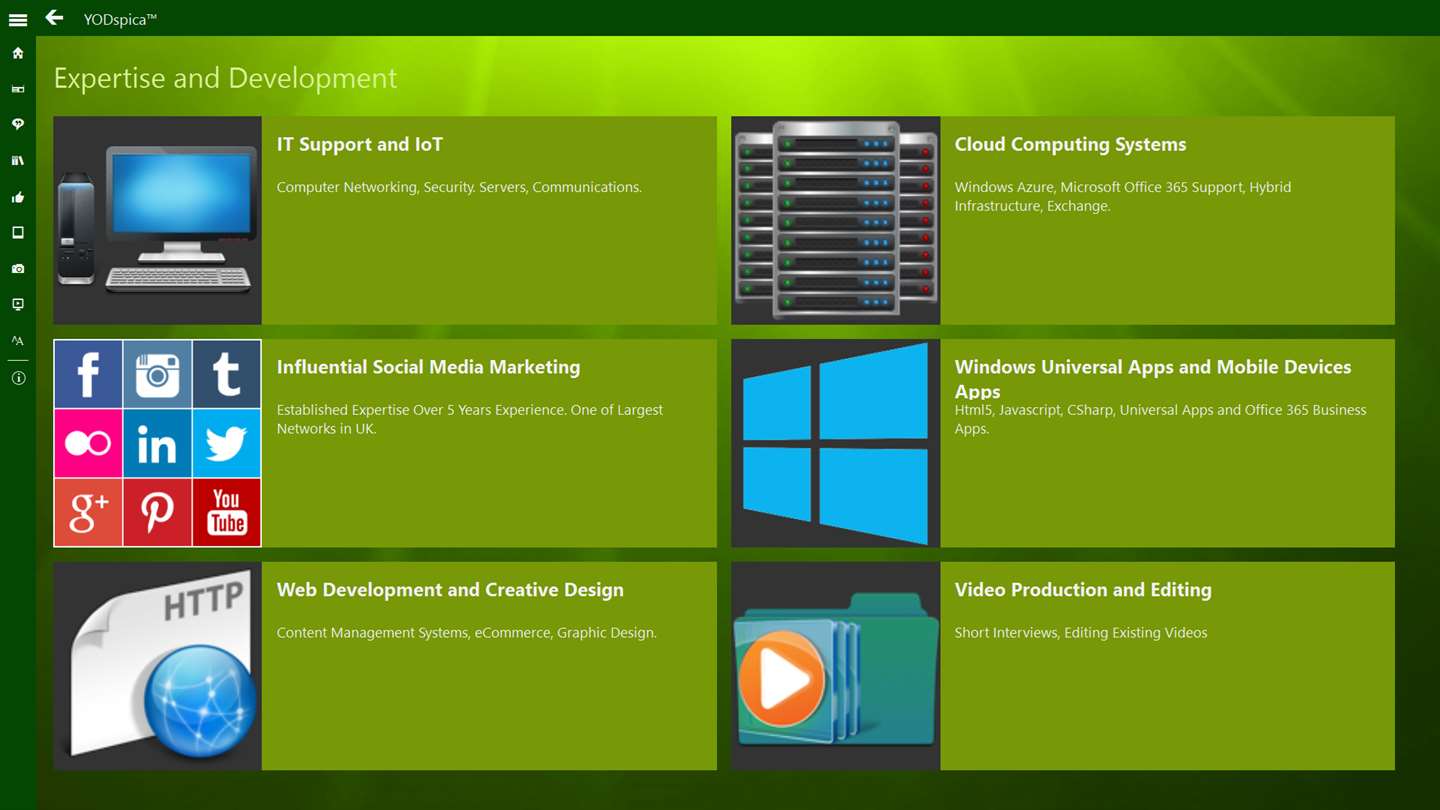Open Influential Social Media Marketing heading

tap(428, 367)
